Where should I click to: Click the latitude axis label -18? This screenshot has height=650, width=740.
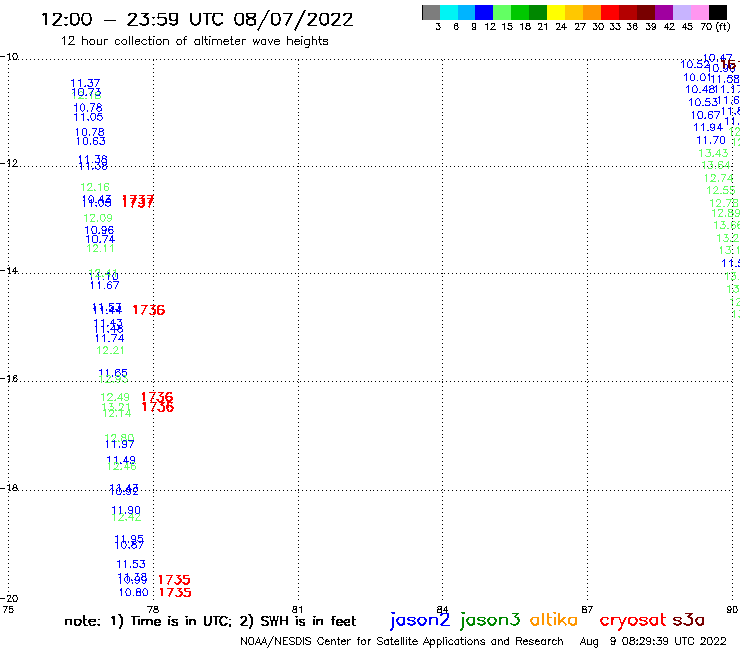click(x=9, y=487)
